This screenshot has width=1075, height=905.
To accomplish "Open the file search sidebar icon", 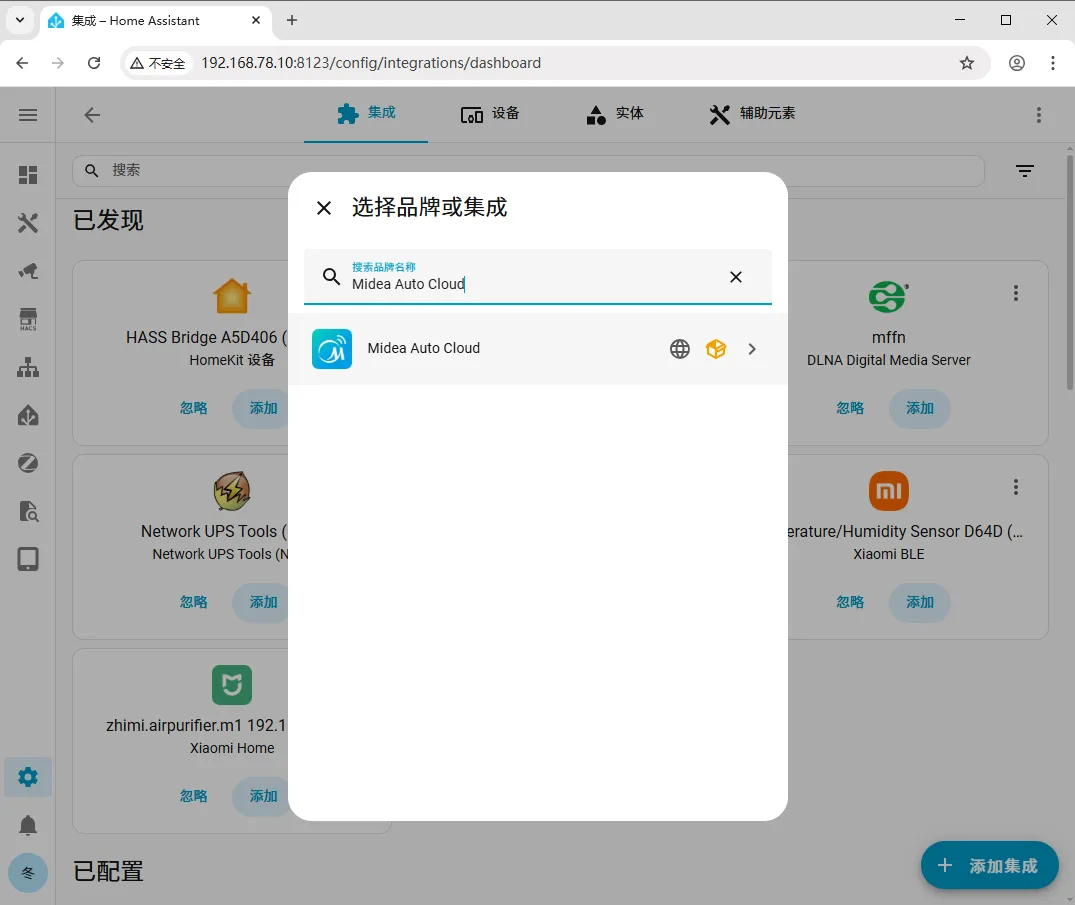I will click(28, 511).
